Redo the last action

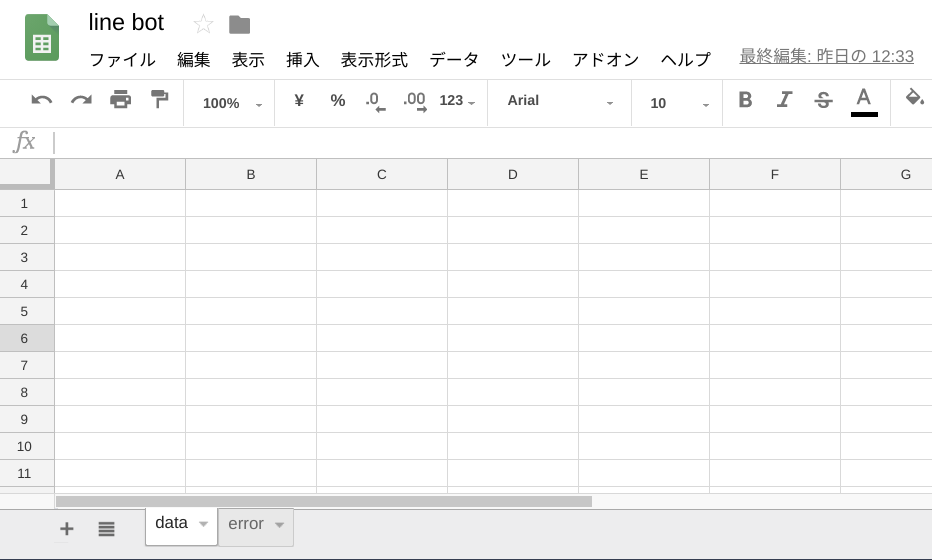pos(81,100)
